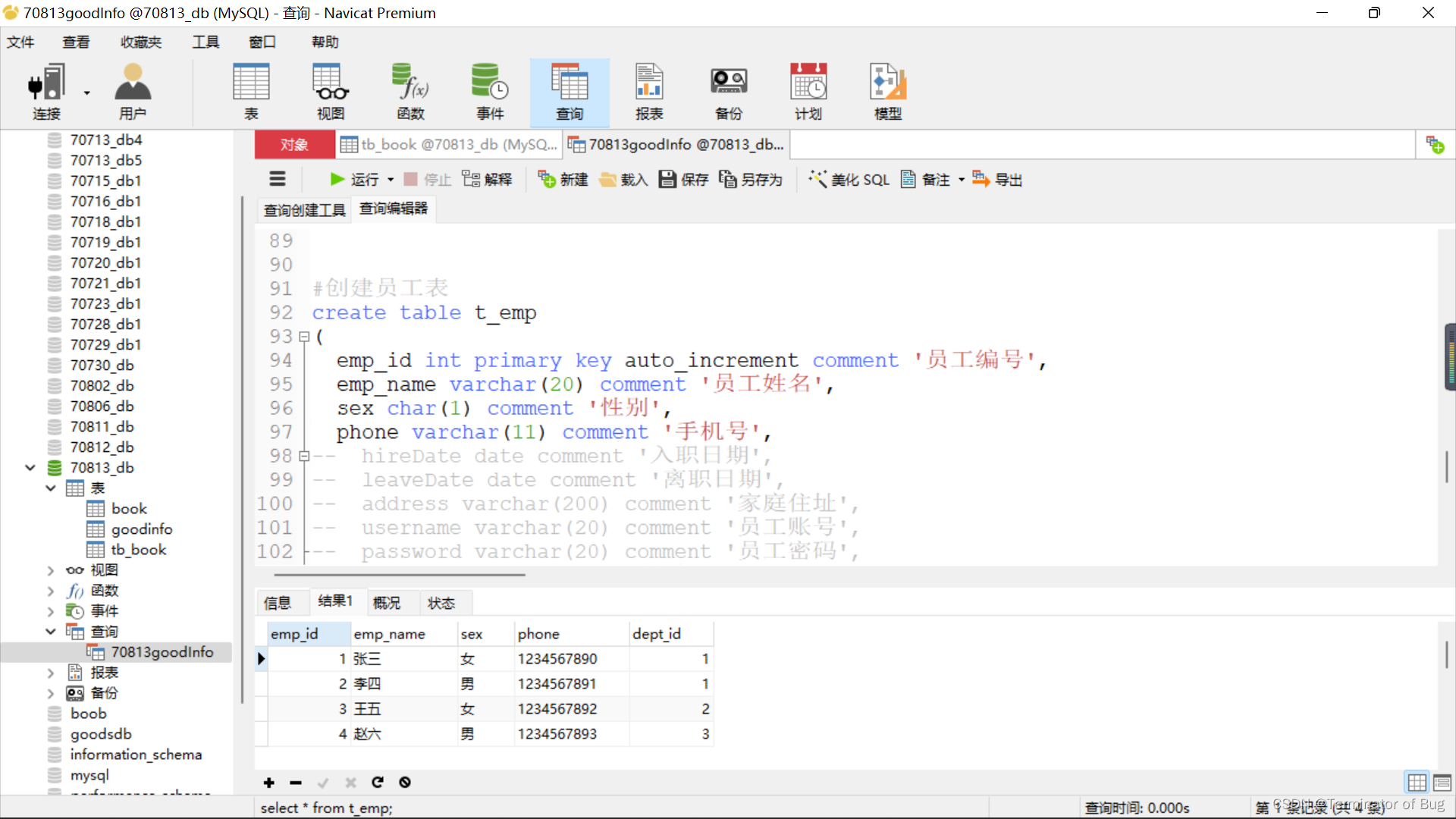Open the Model (模型) section

tap(888, 92)
